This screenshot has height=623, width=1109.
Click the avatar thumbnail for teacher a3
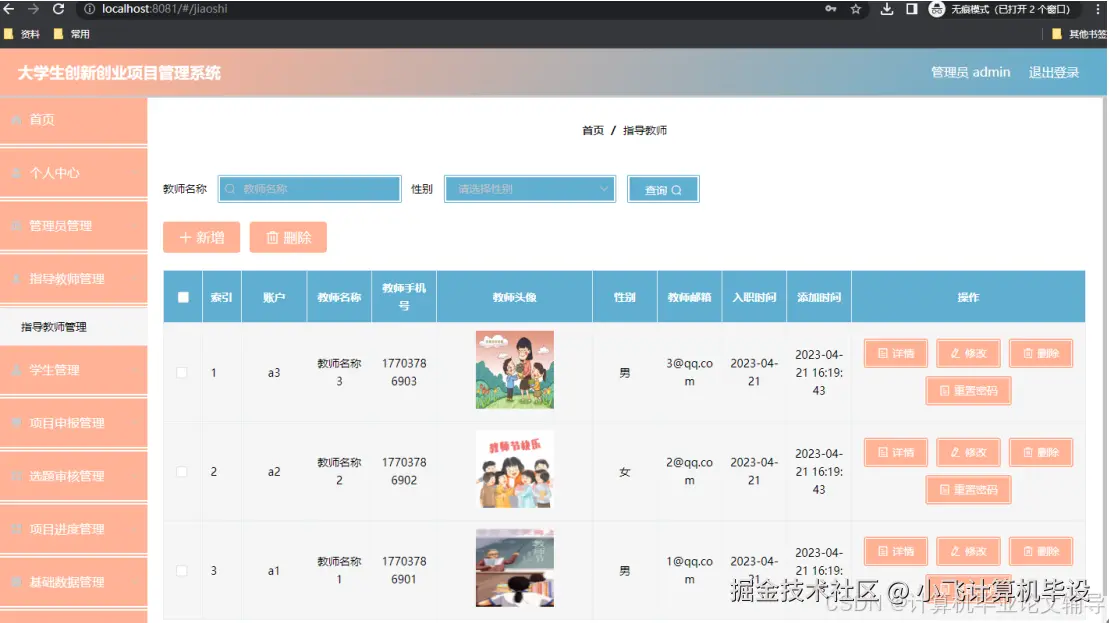click(x=514, y=370)
